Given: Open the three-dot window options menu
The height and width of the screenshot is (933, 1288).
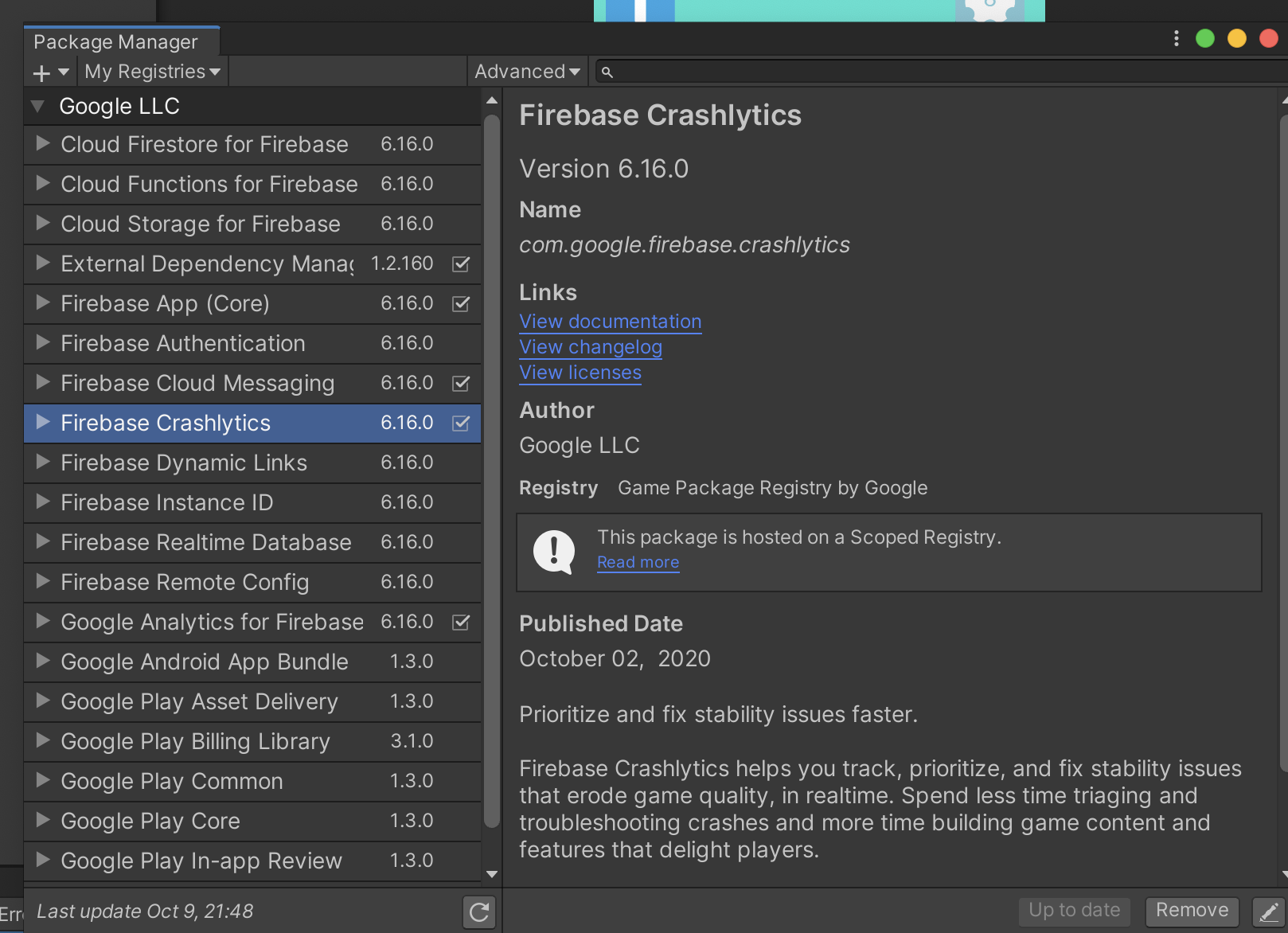Looking at the screenshot, I should click(x=1176, y=38).
